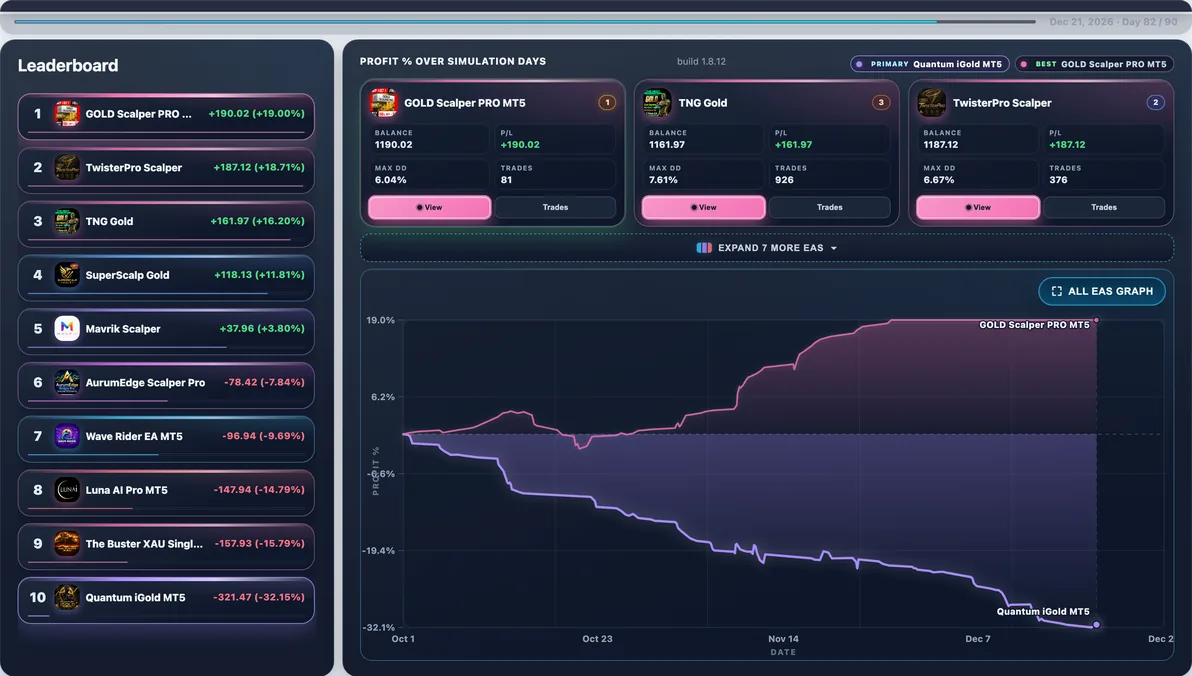Click the TNG Gold card icon

[658, 103]
